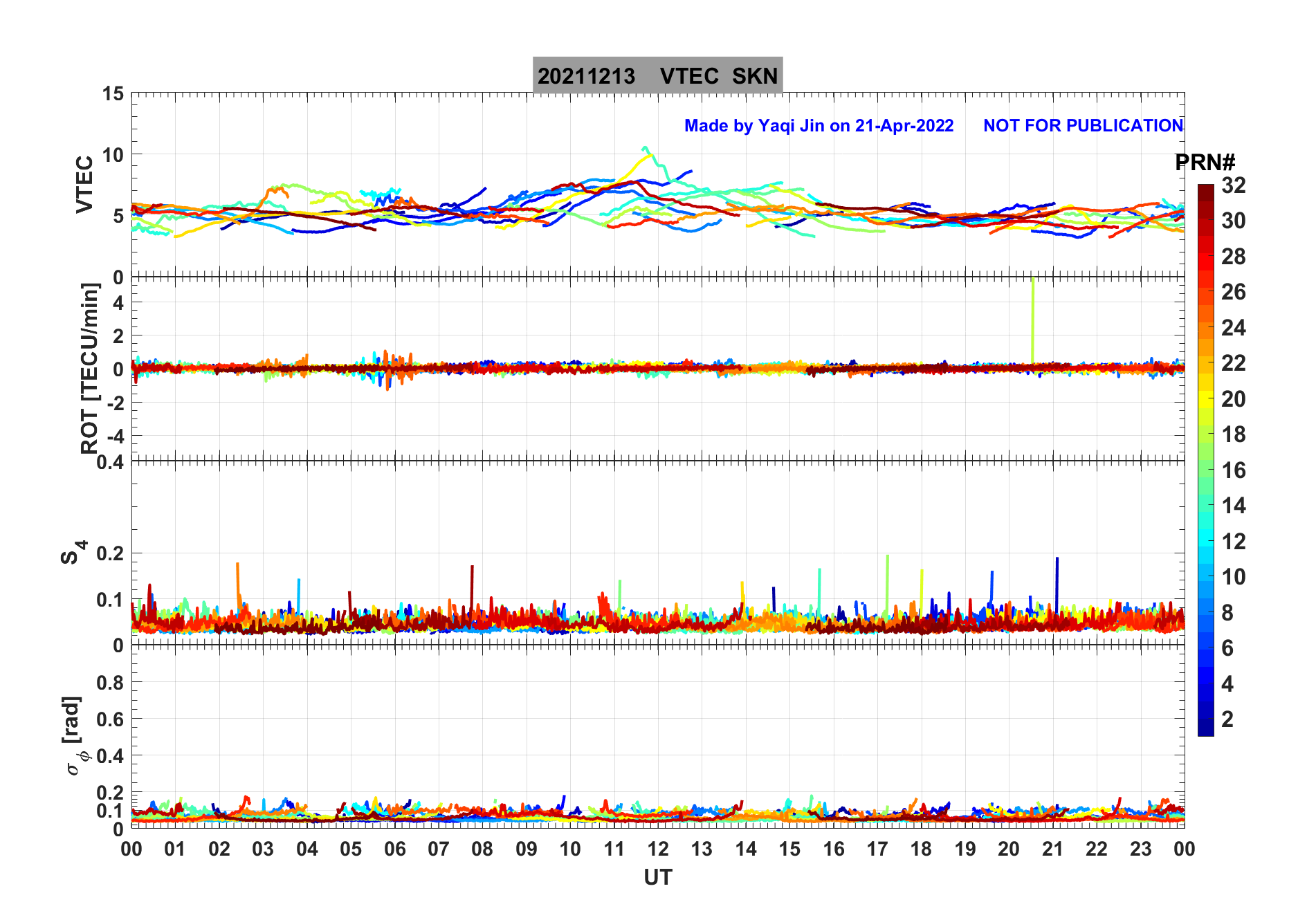Click the 'ROT [TECU/min]' y-axis label
The height and width of the screenshot is (920, 1316).
click(x=90, y=369)
